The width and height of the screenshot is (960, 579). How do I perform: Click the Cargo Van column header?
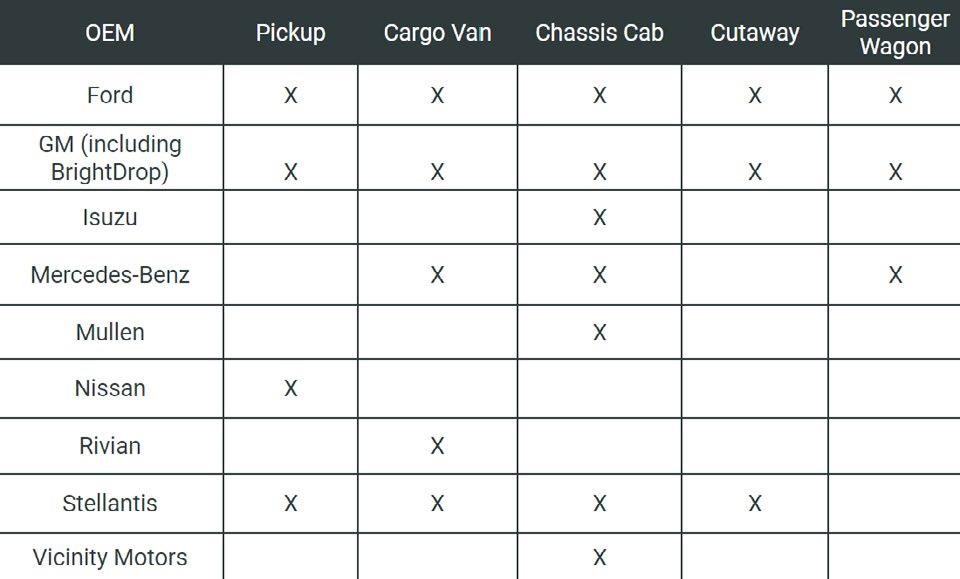pyautogui.click(x=437, y=32)
